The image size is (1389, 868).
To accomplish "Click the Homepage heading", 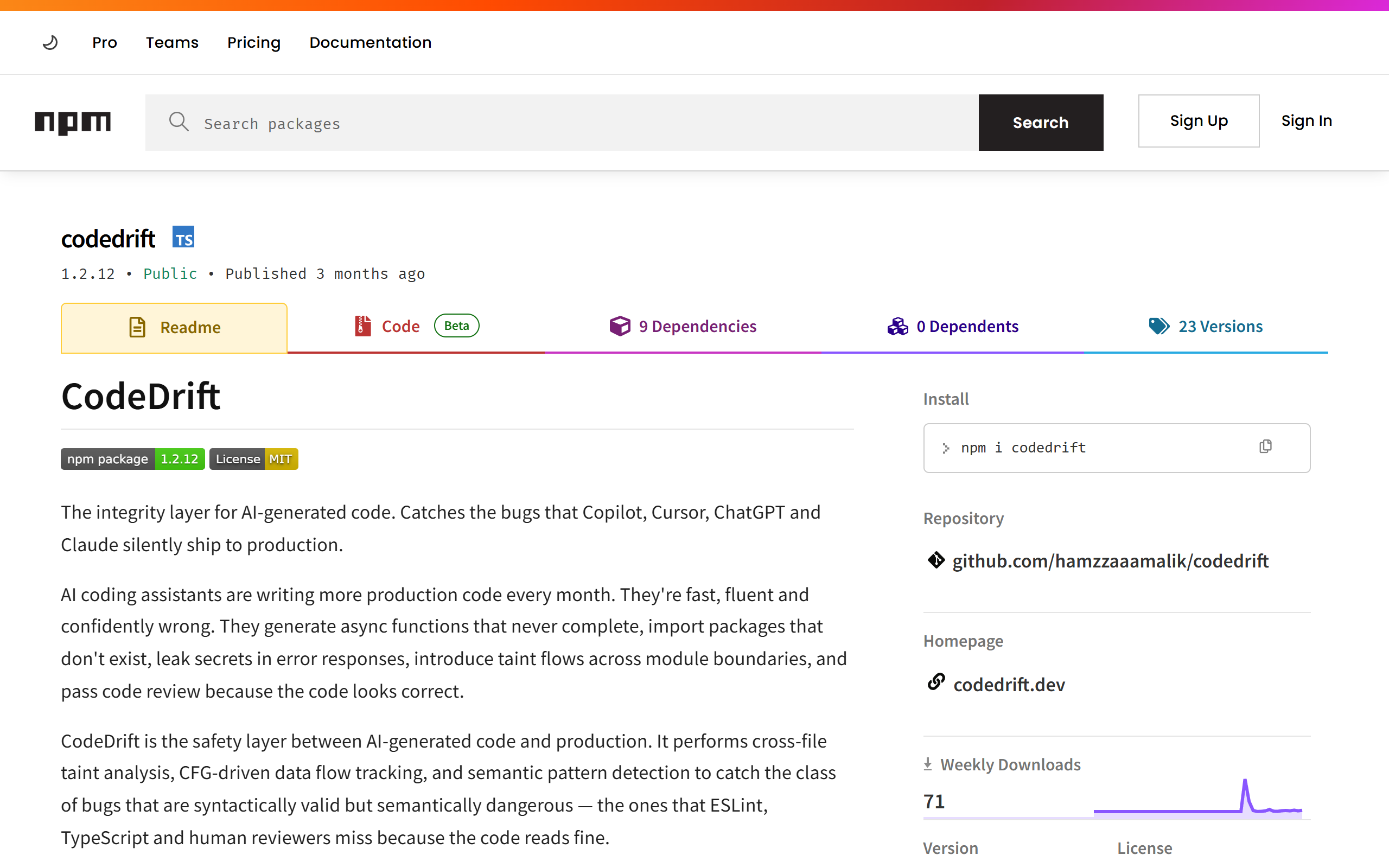I will point(963,641).
